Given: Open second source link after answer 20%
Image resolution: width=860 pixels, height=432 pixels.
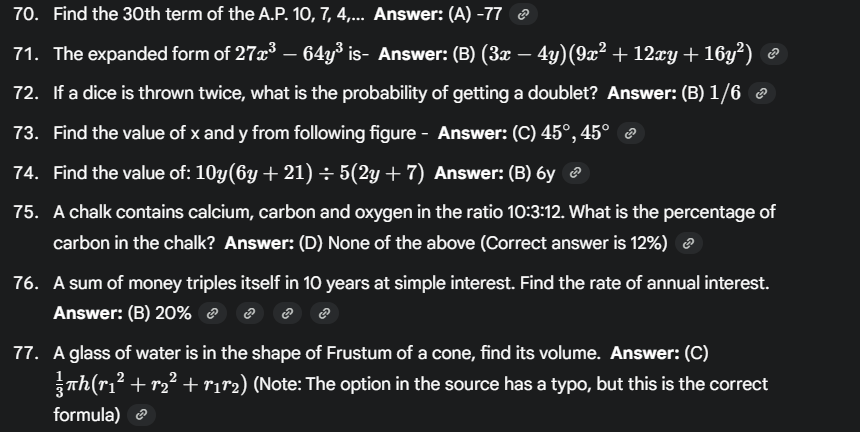Looking at the screenshot, I should [250, 314].
